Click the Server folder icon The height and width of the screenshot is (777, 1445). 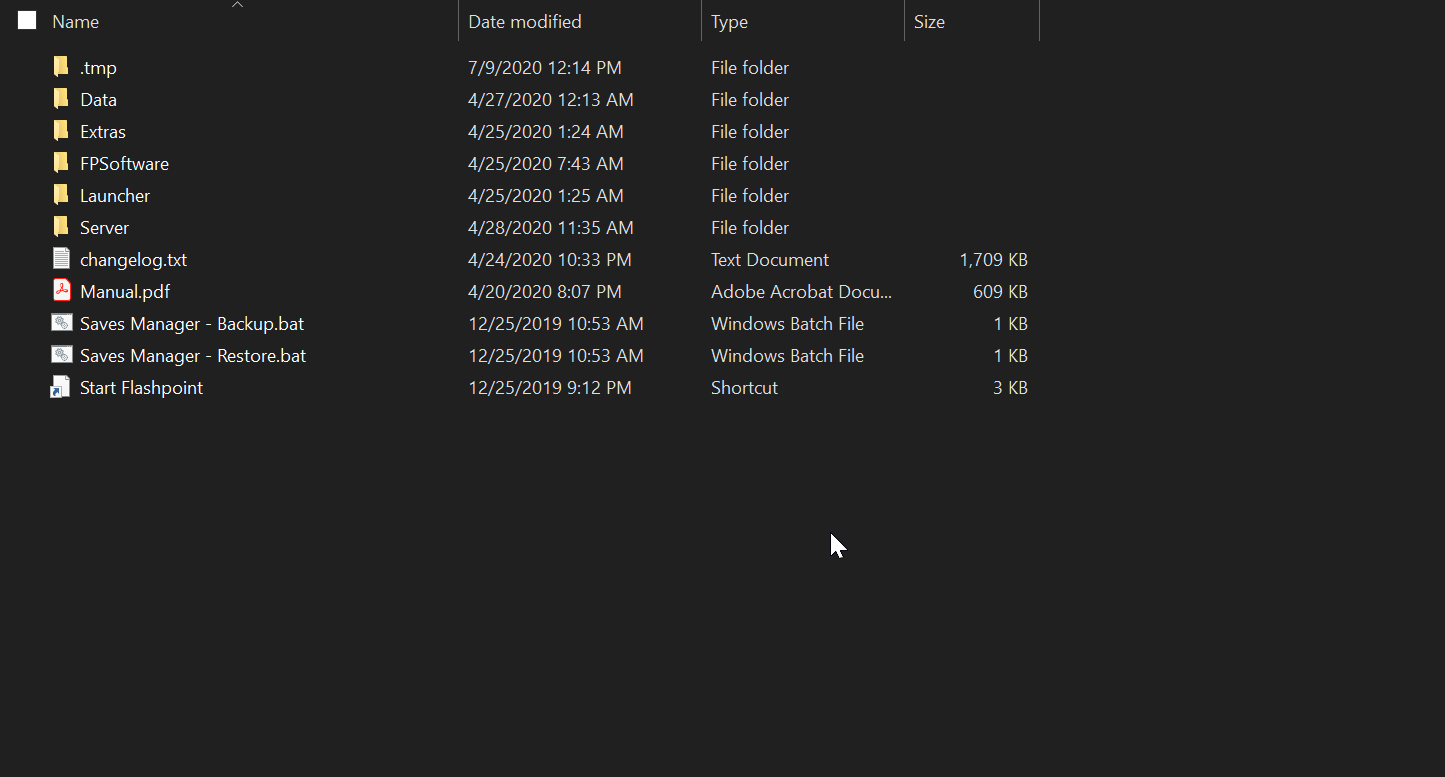(60, 227)
